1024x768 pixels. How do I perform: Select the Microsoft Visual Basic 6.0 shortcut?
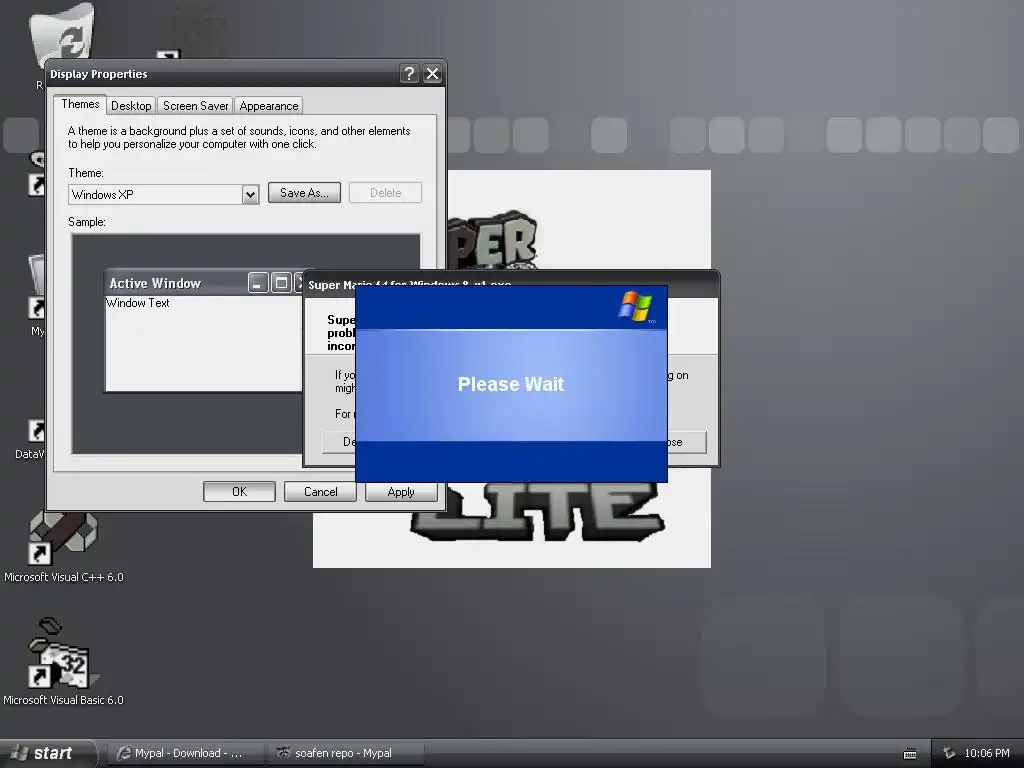[63, 662]
